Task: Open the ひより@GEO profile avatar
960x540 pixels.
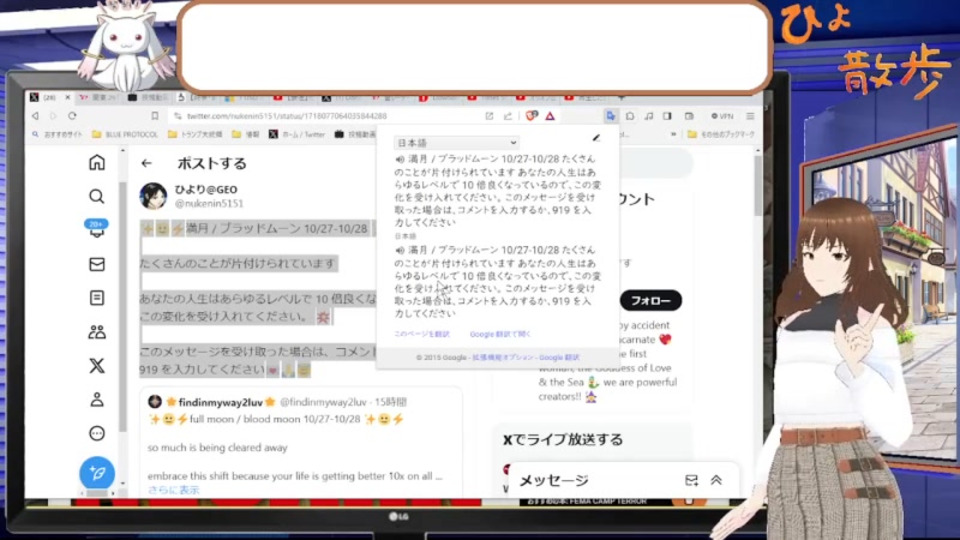Action: point(153,196)
